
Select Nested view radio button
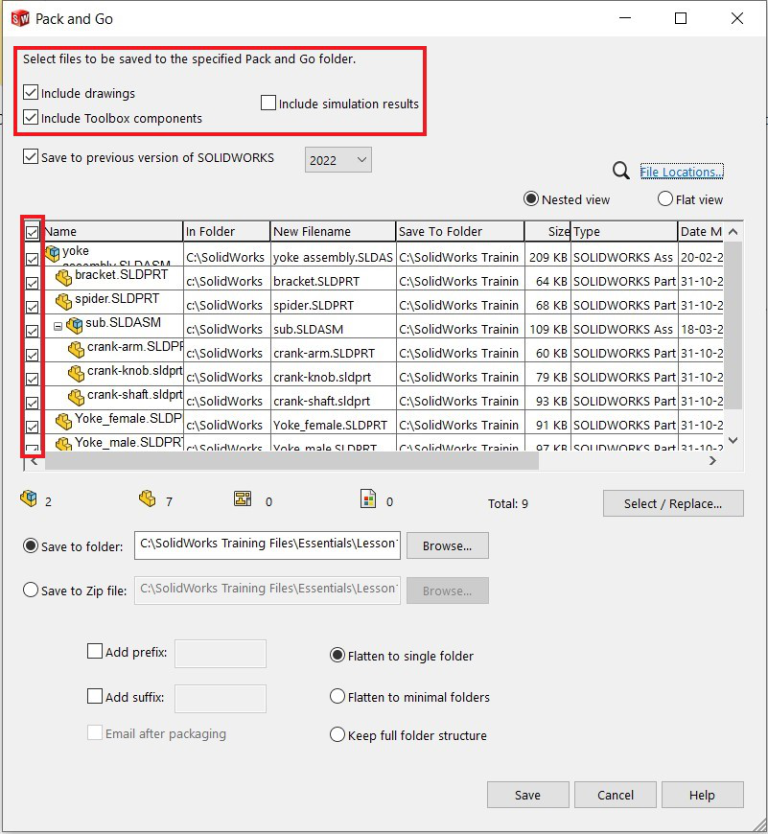(x=531, y=199)
